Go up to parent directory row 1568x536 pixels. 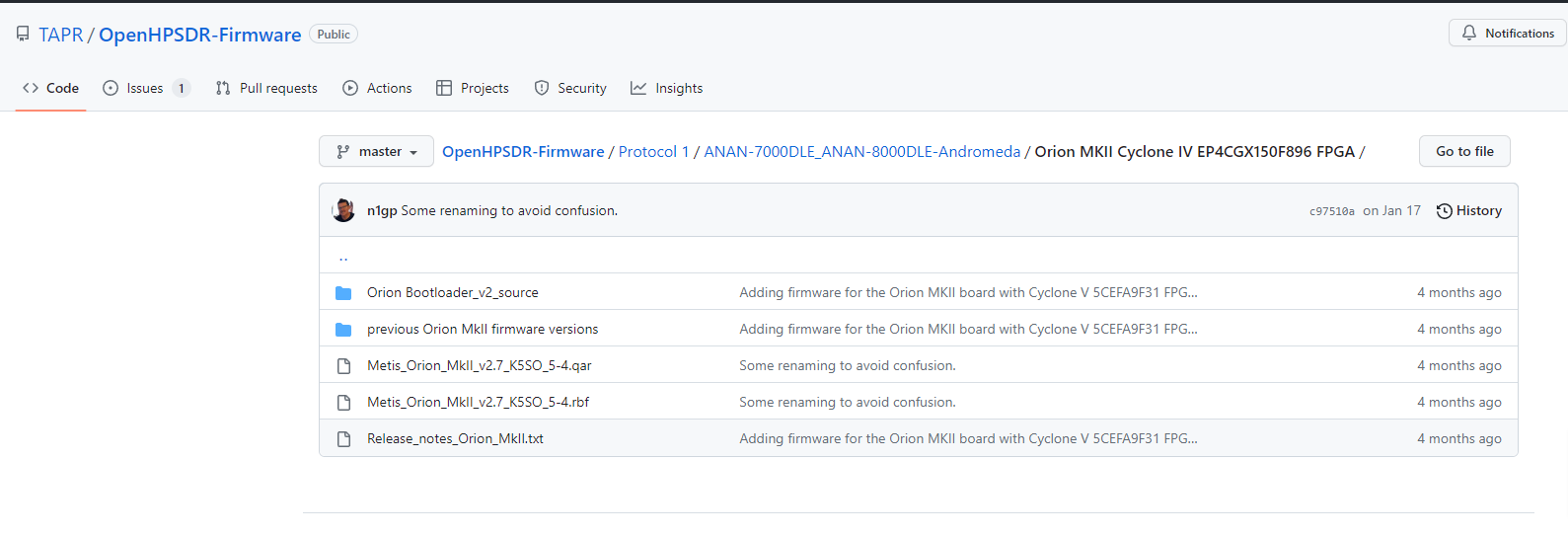(x=918, y=255)
